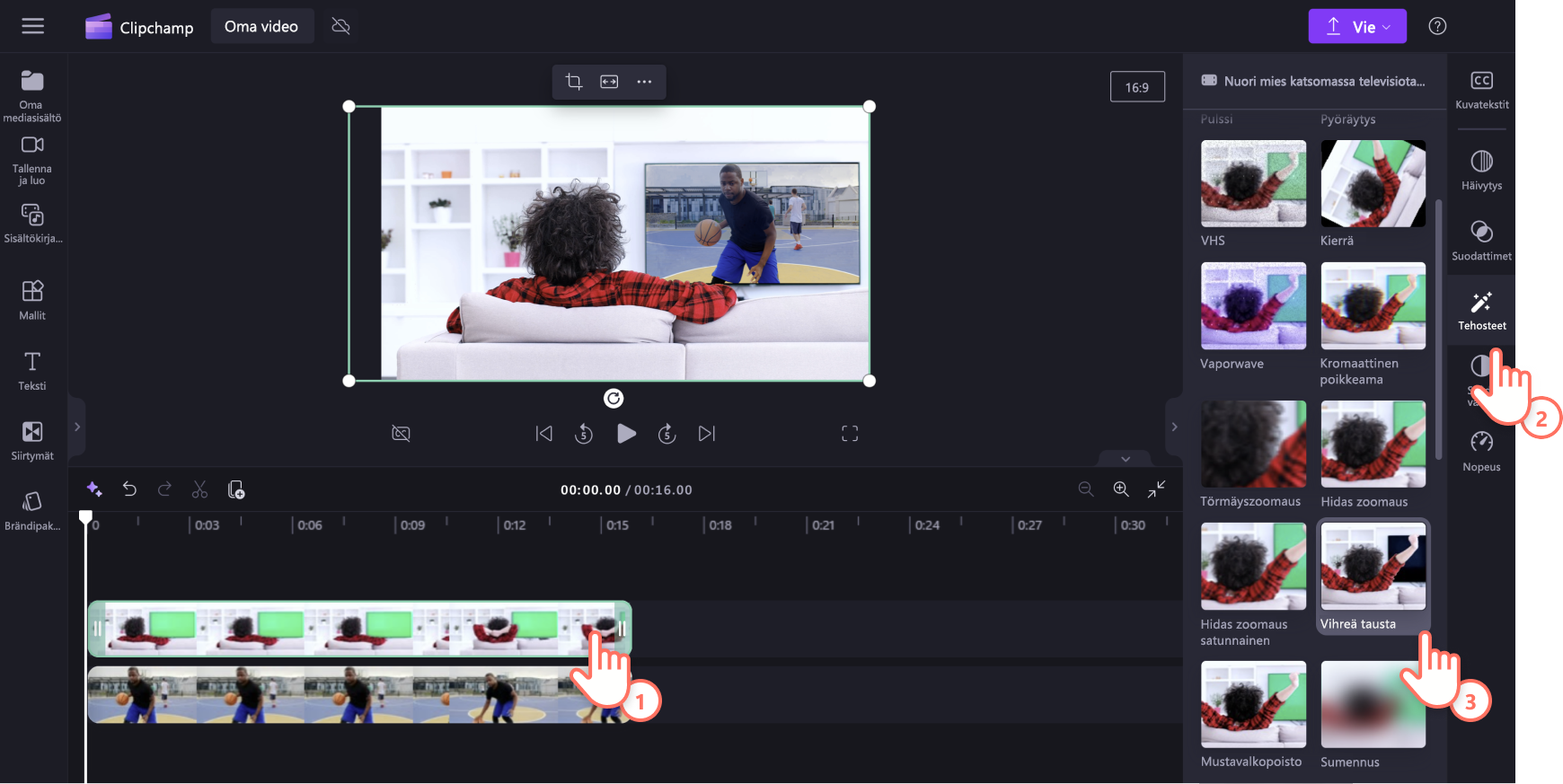Redo the last action
Image resolution: width=1563 pixels, height=784 pixels.
pos(164,489)
